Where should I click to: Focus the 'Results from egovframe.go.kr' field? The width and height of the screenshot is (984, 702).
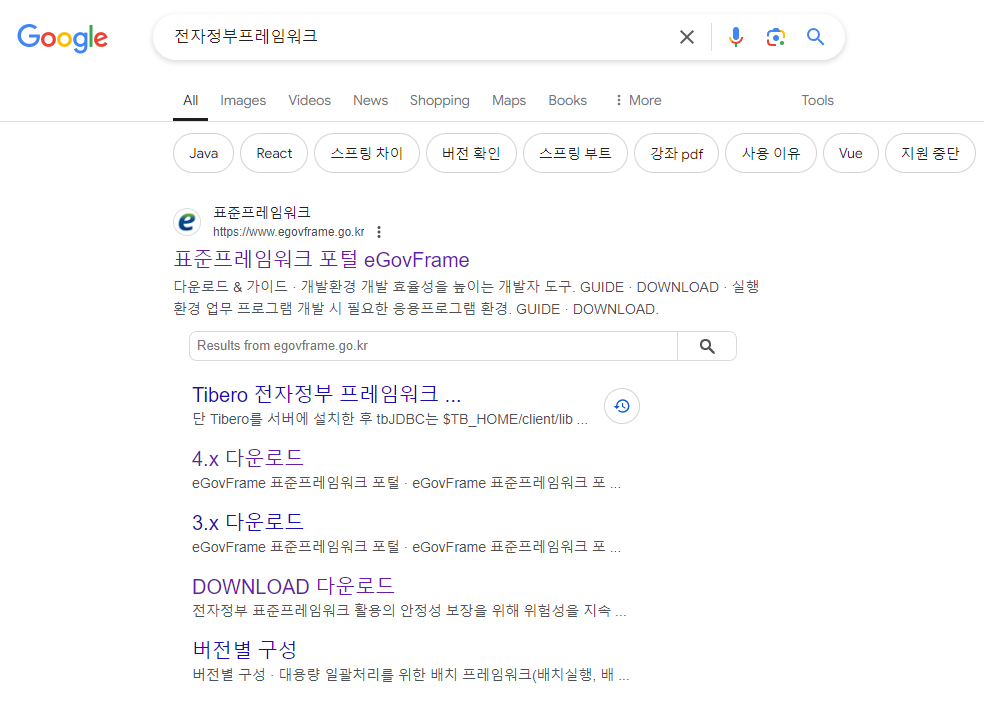pyautogui.click(x=433, y=346)
